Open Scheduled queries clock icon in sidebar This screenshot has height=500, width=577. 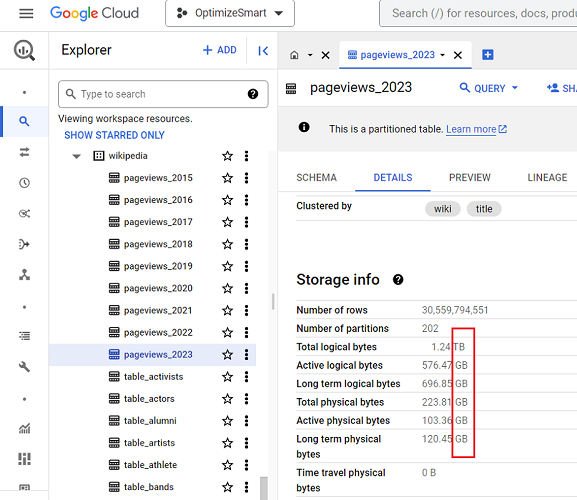click(24, 182)
